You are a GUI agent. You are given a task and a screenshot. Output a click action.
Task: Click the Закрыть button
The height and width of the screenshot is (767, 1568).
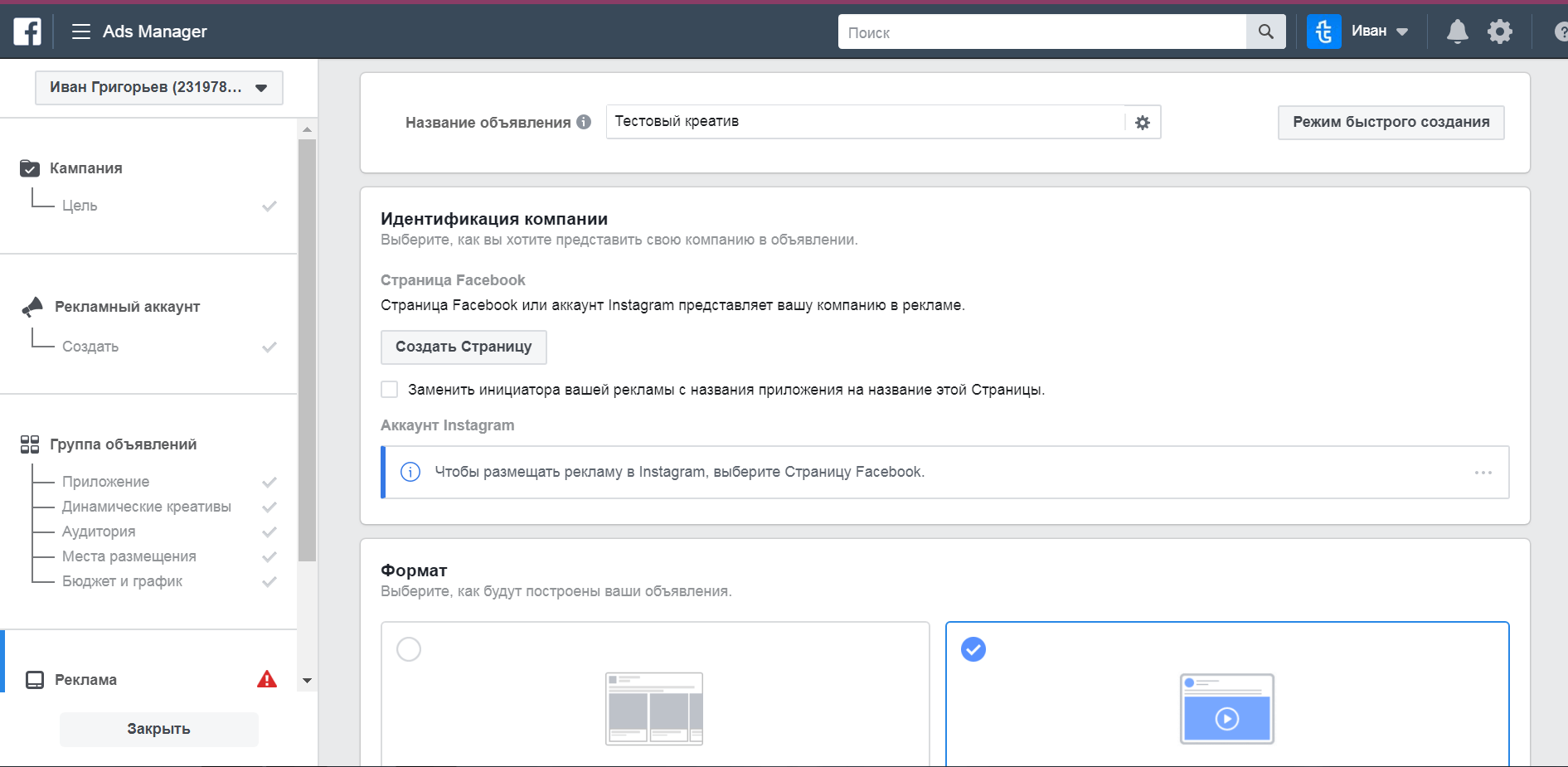[159, 730]
